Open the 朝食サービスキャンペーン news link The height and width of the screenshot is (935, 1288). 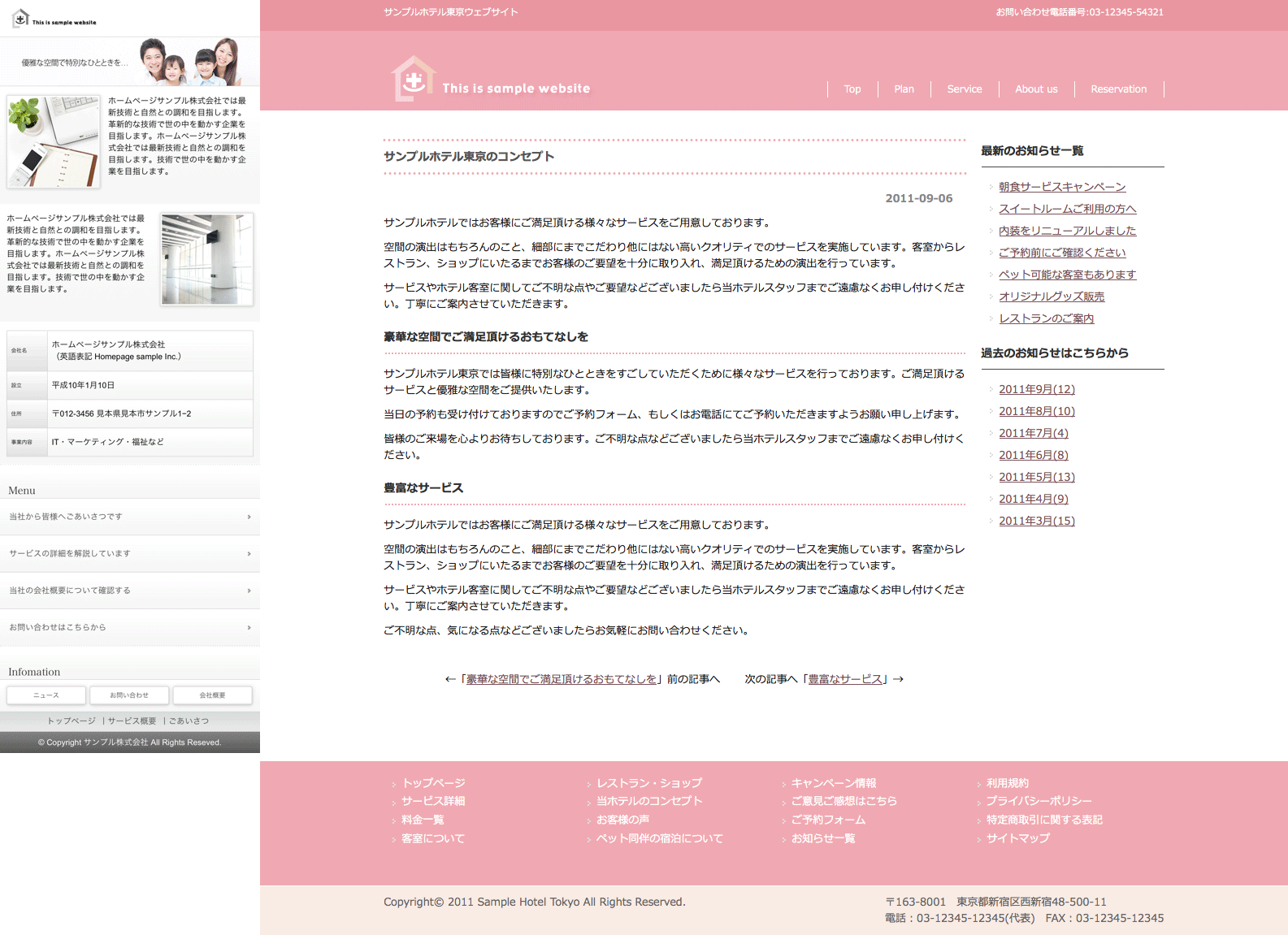pyautogui.click(x=1061, y=187)
